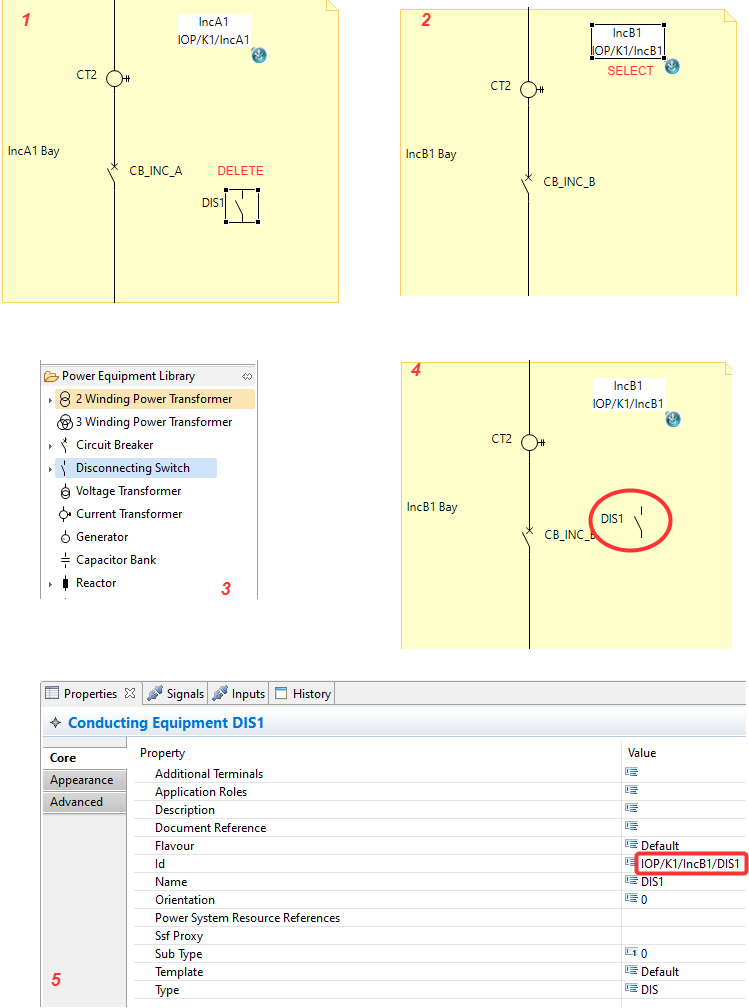Choose Generator in Power Equipment Library
749x1008 pixels.
[x=102, y=537]
